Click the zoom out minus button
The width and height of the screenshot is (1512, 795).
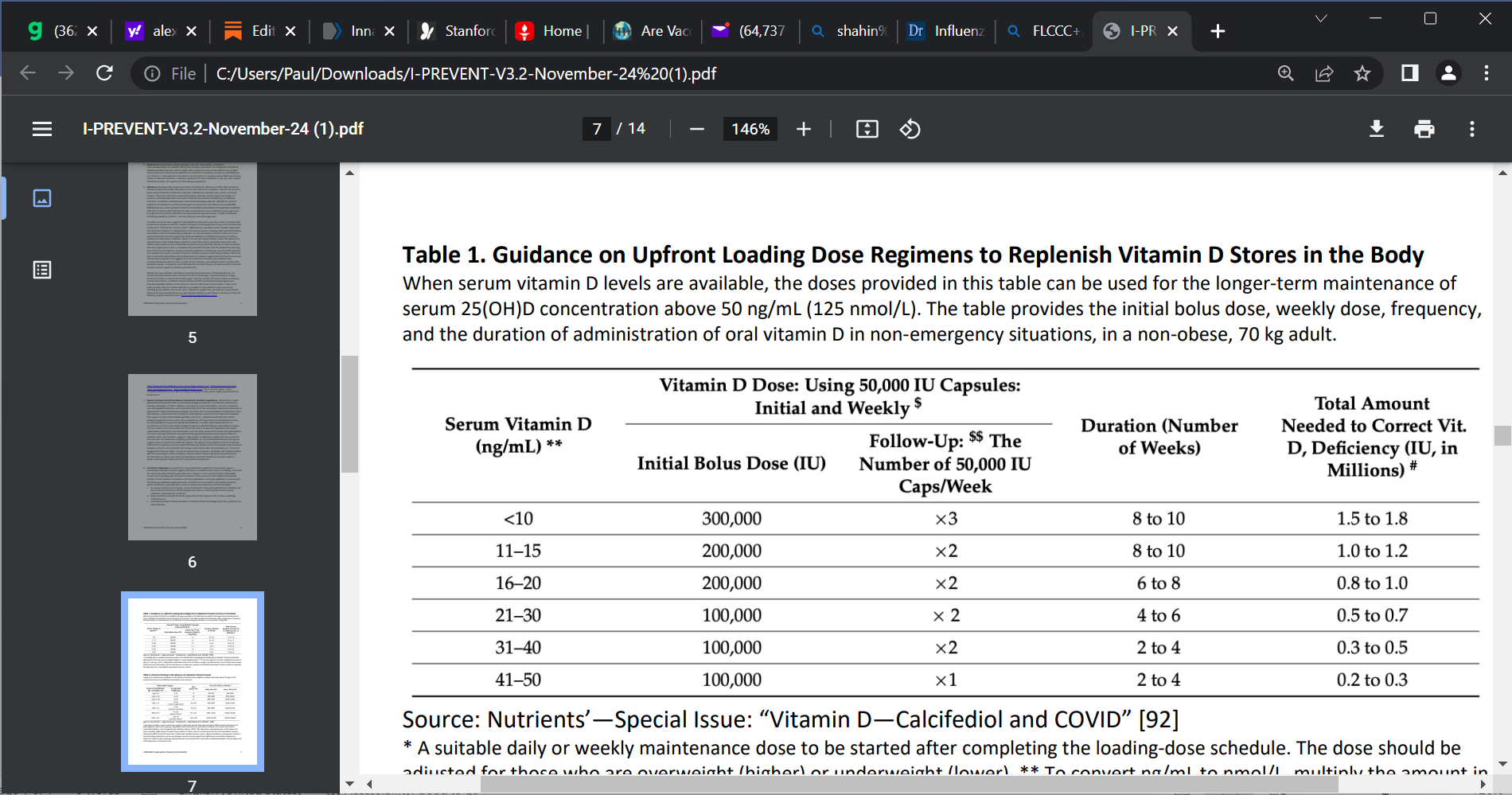point(697,129)
